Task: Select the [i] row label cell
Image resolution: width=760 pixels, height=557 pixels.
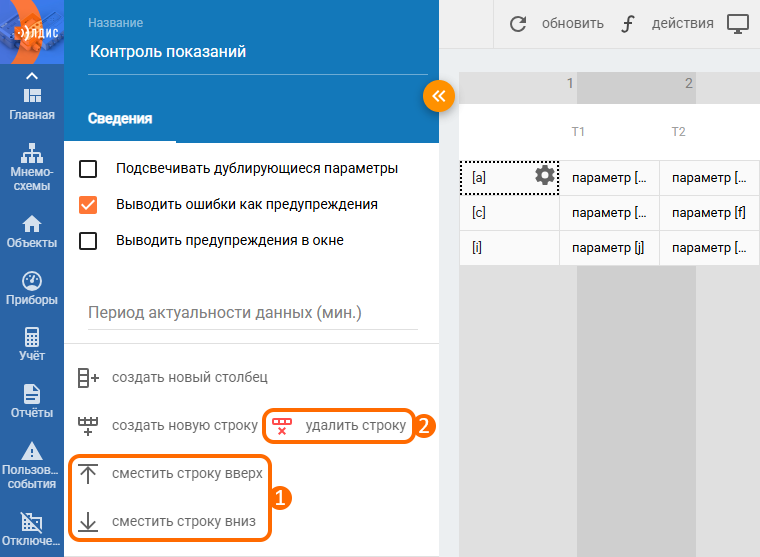Action: click(509, 248)
